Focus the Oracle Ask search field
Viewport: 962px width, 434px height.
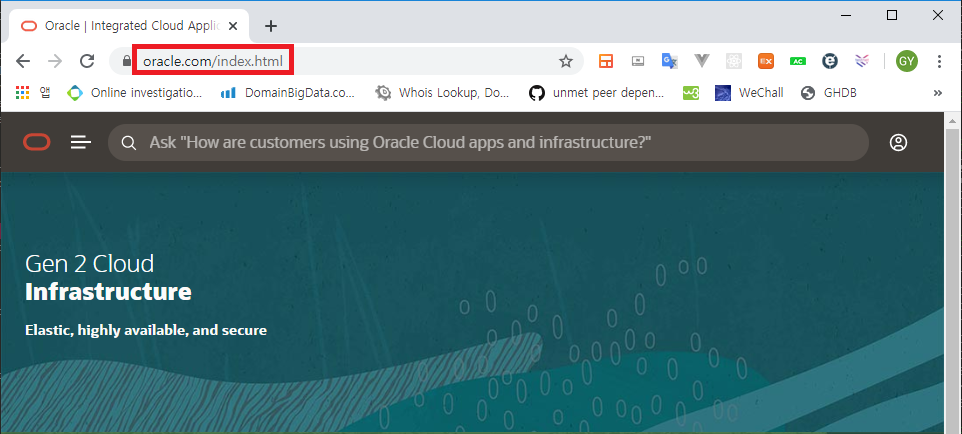pyautogui.click(x=488, y=142)
